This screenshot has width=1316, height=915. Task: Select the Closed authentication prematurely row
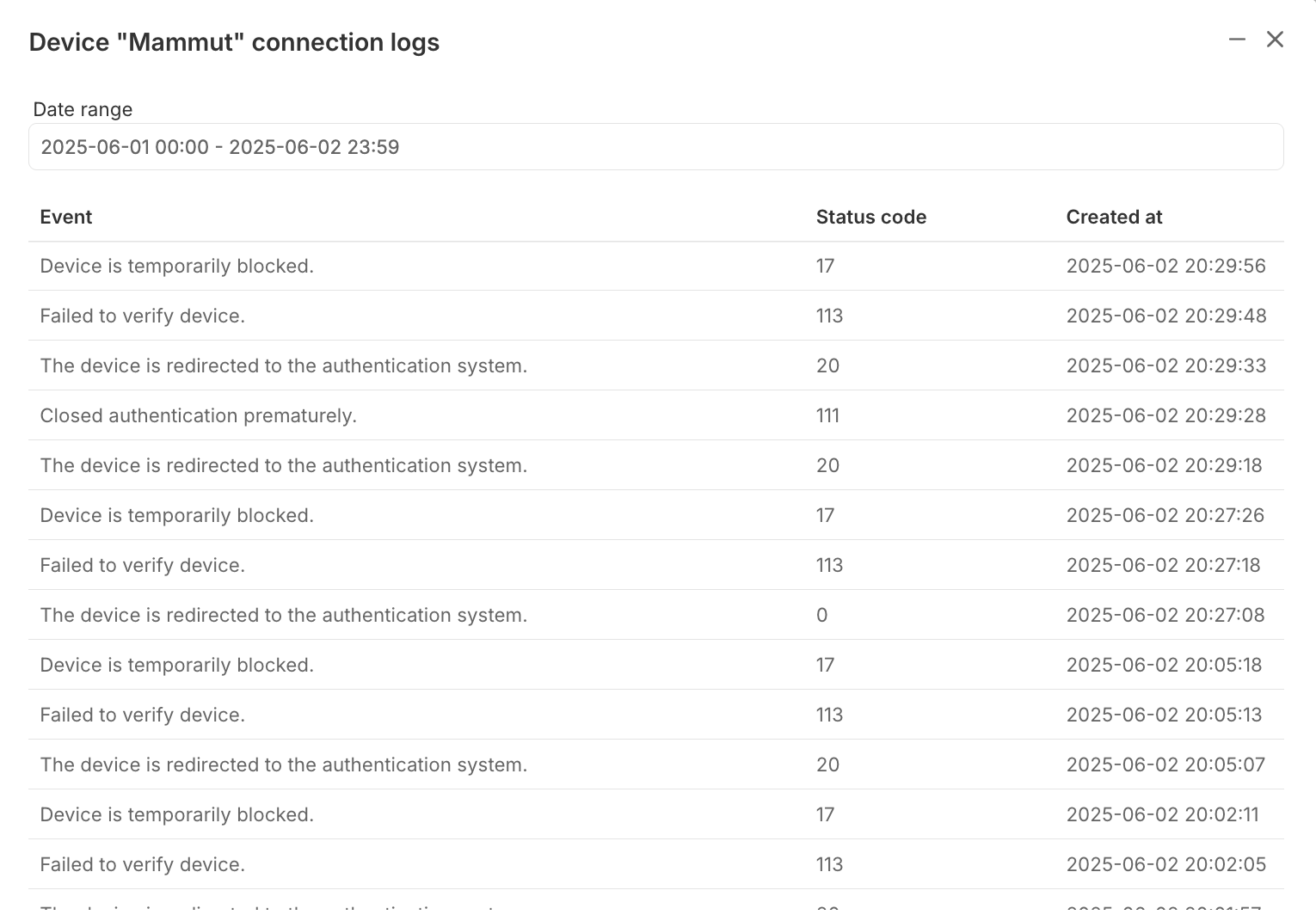[x=656, y=416]
